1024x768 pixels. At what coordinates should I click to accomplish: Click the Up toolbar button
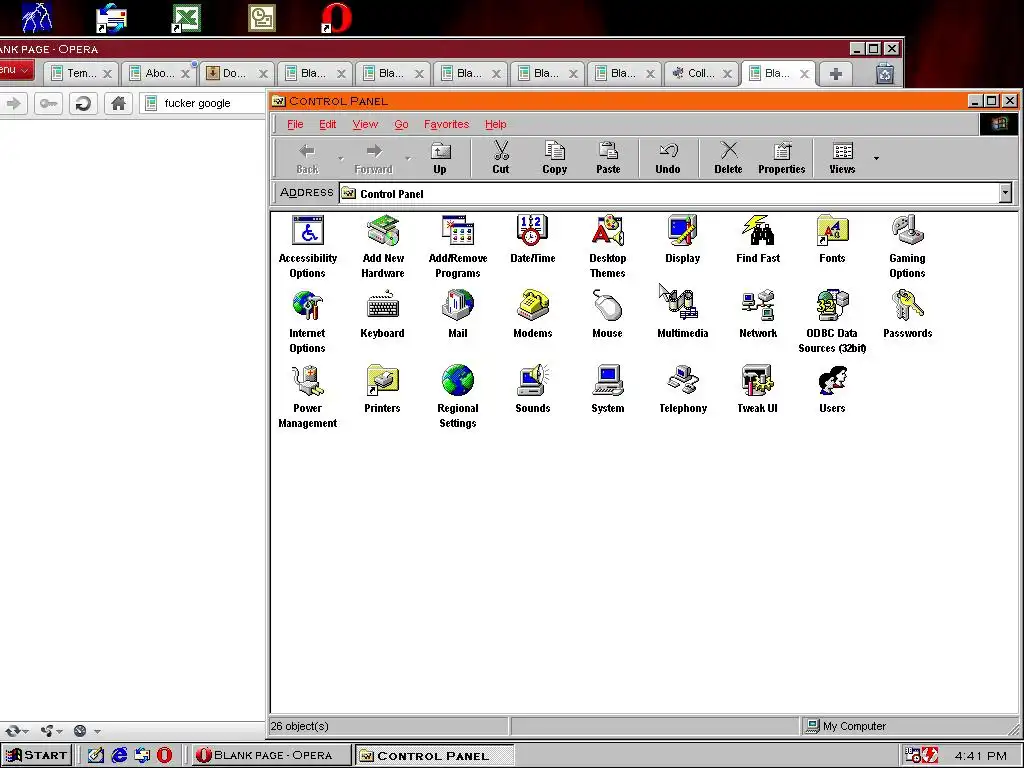pos(440,159)
